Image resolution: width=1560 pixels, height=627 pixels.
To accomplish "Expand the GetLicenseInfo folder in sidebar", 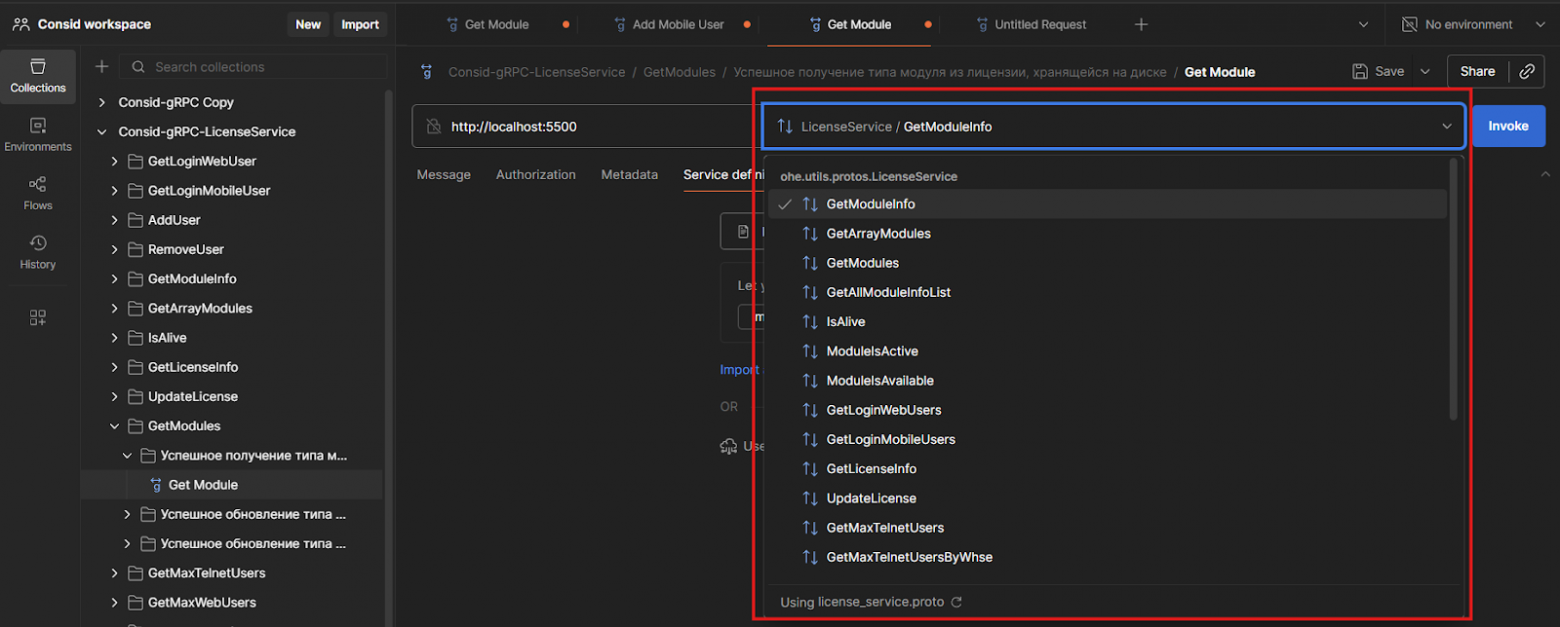I will [114, 367].
